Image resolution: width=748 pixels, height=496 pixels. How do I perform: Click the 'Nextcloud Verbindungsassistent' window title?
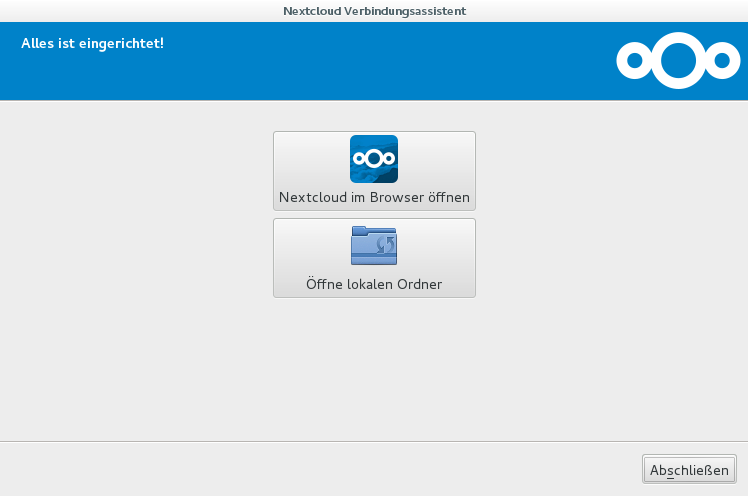374,11
